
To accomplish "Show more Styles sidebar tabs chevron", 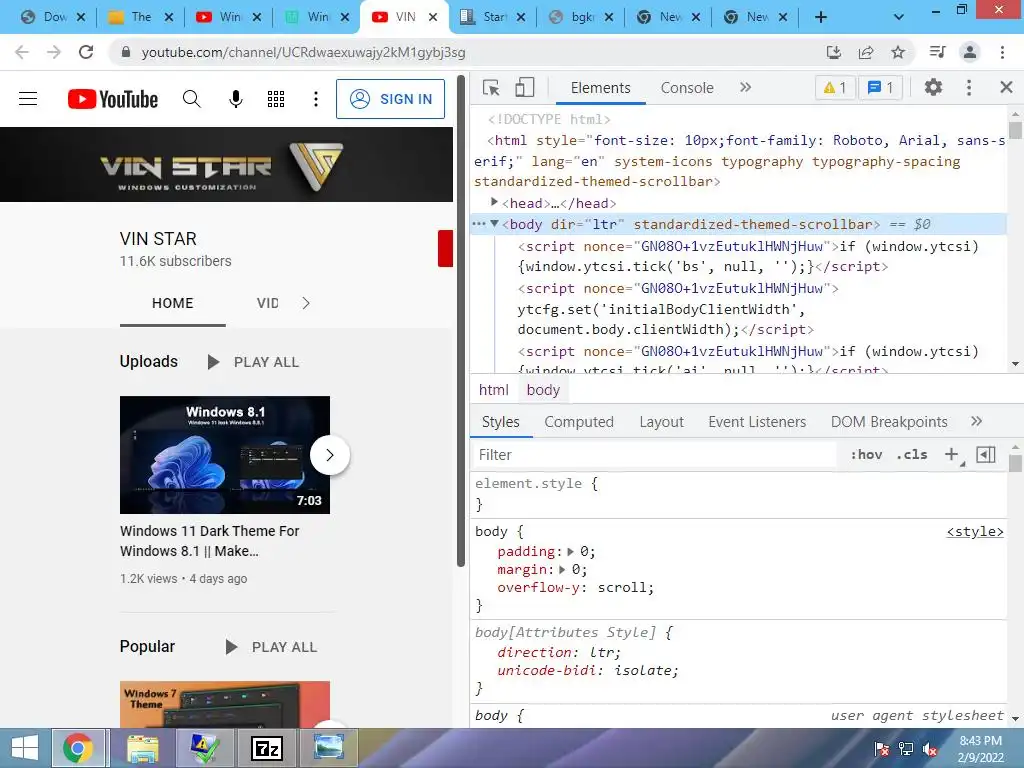I will click(x=976, y=421).
